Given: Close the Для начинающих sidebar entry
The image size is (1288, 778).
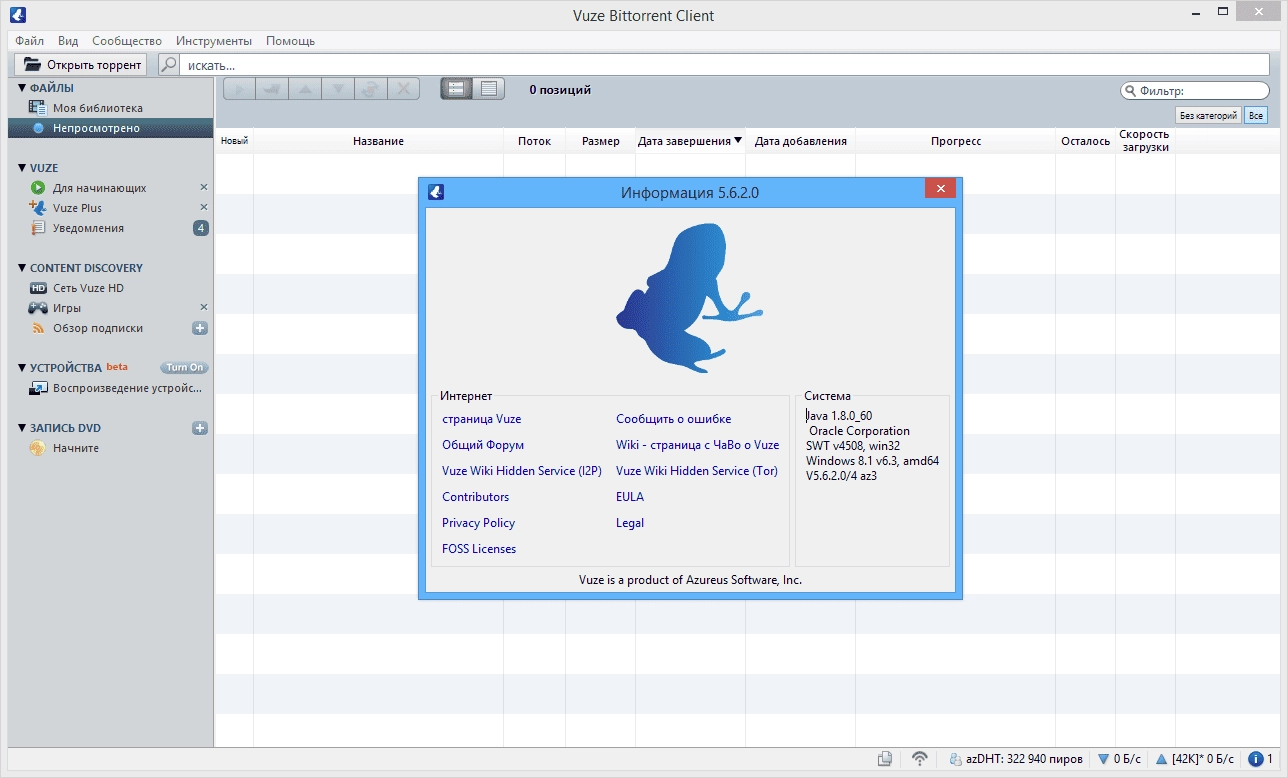Looking at the screenshot, I should click(x=204, y=187).
